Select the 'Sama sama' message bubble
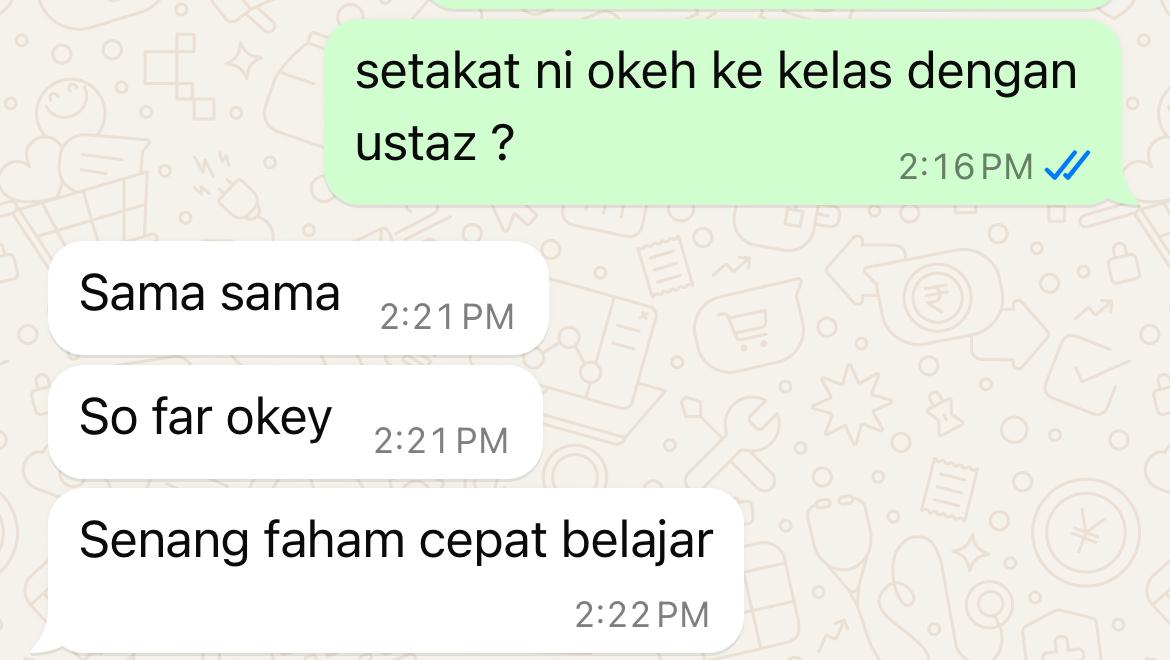Viewport: 1170px width, 660px height. pyautogui.click(x=298, y=298)
